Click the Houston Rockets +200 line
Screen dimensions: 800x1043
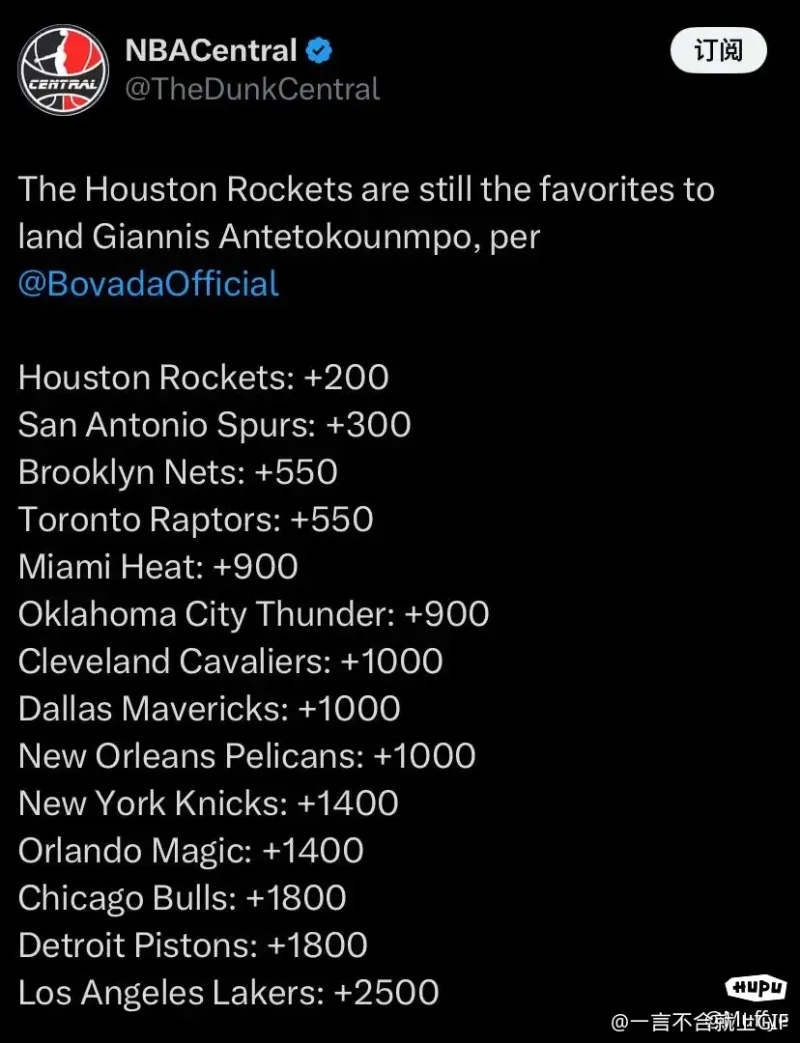pos(203,377)
